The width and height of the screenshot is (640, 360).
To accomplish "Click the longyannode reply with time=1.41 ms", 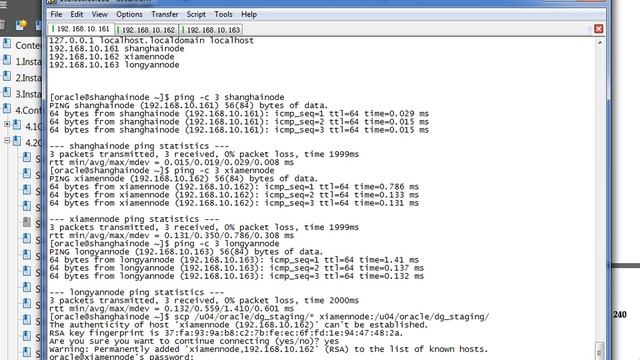I will [x=234, y=260].
